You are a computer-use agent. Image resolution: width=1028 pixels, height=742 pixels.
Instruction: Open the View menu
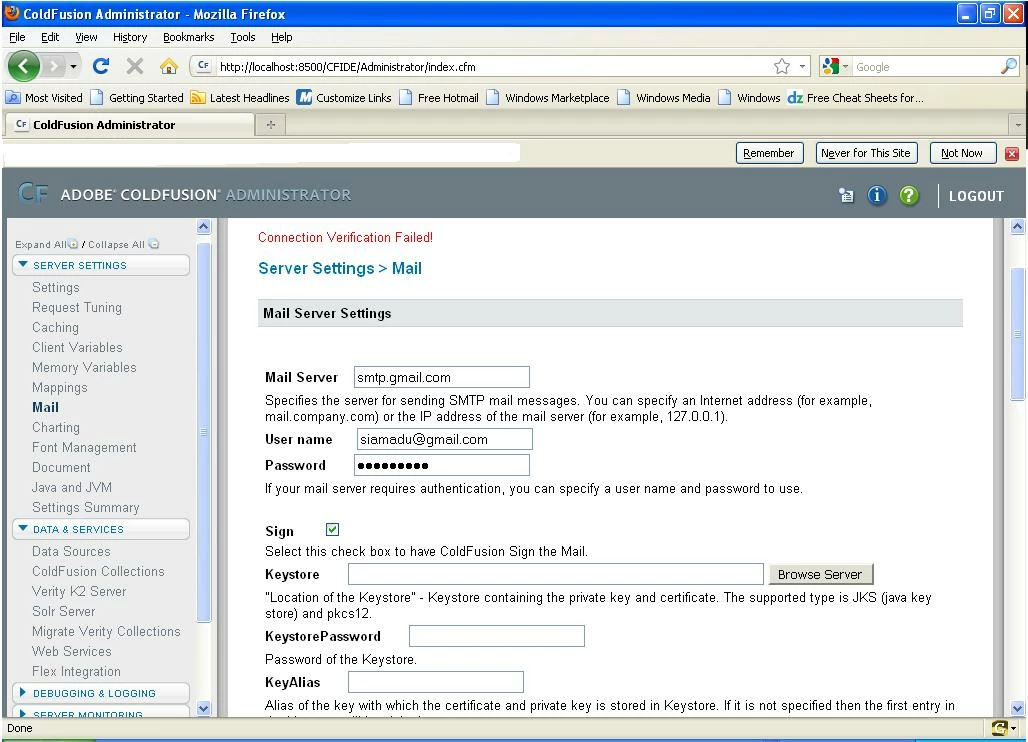[x=86, y=37]
